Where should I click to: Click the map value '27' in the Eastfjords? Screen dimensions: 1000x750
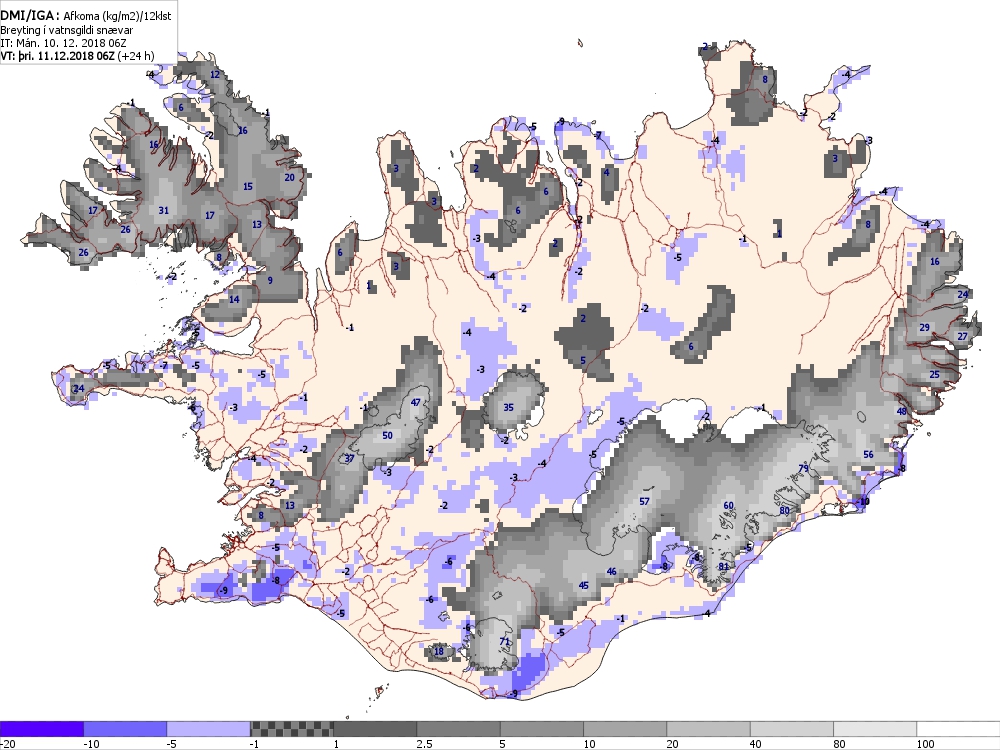(x=962, y=337)
